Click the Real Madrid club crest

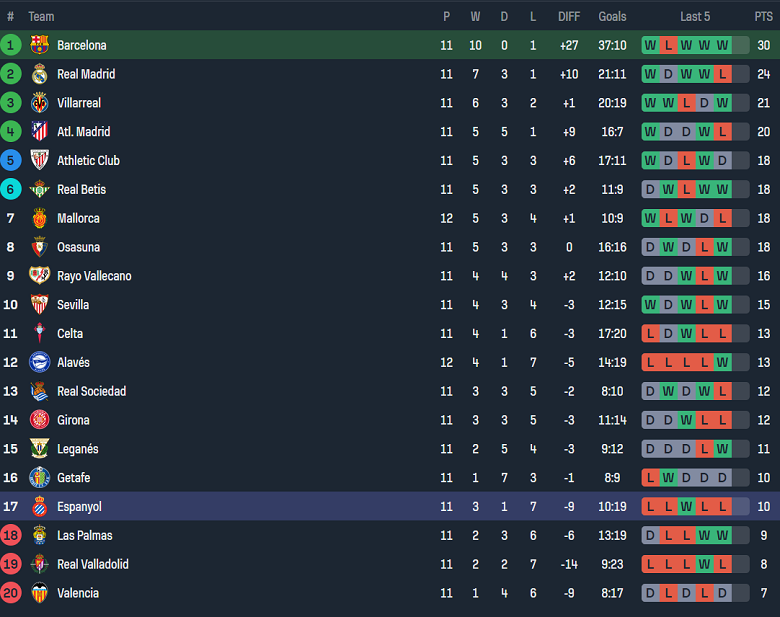[x=39, y=74]
